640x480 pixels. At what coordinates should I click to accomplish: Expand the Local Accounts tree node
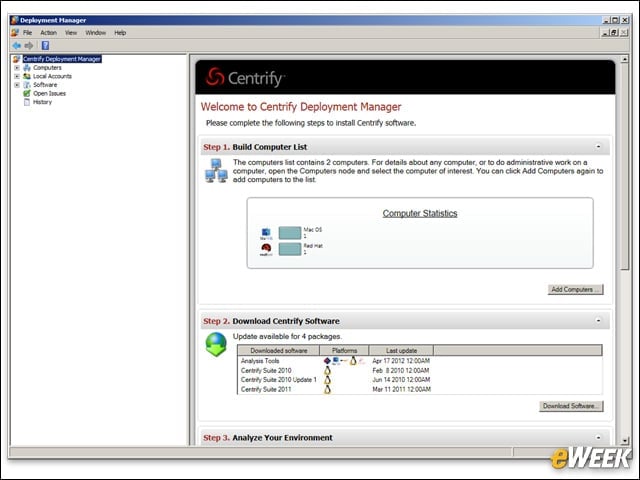coord(17,76)
